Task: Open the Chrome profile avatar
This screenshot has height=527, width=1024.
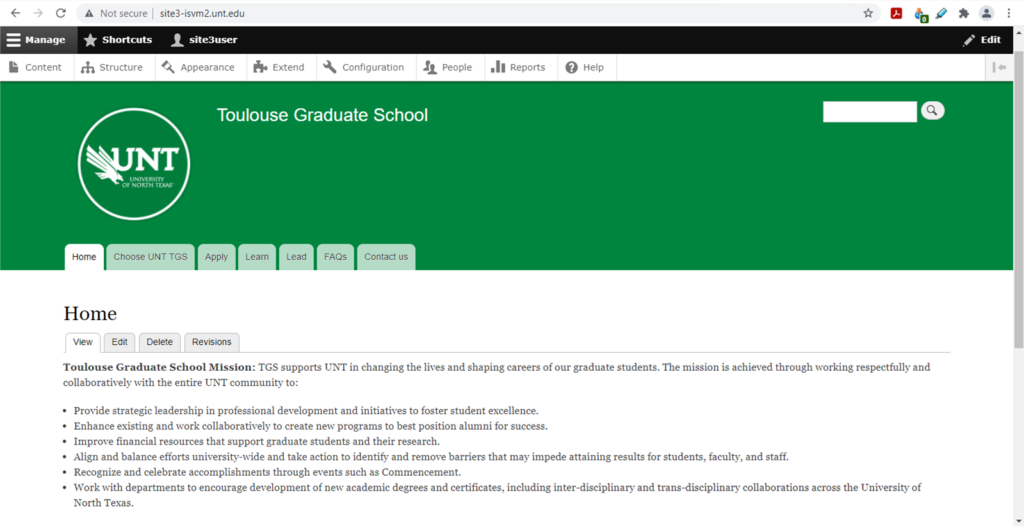Action: click(x=987, y=13)
